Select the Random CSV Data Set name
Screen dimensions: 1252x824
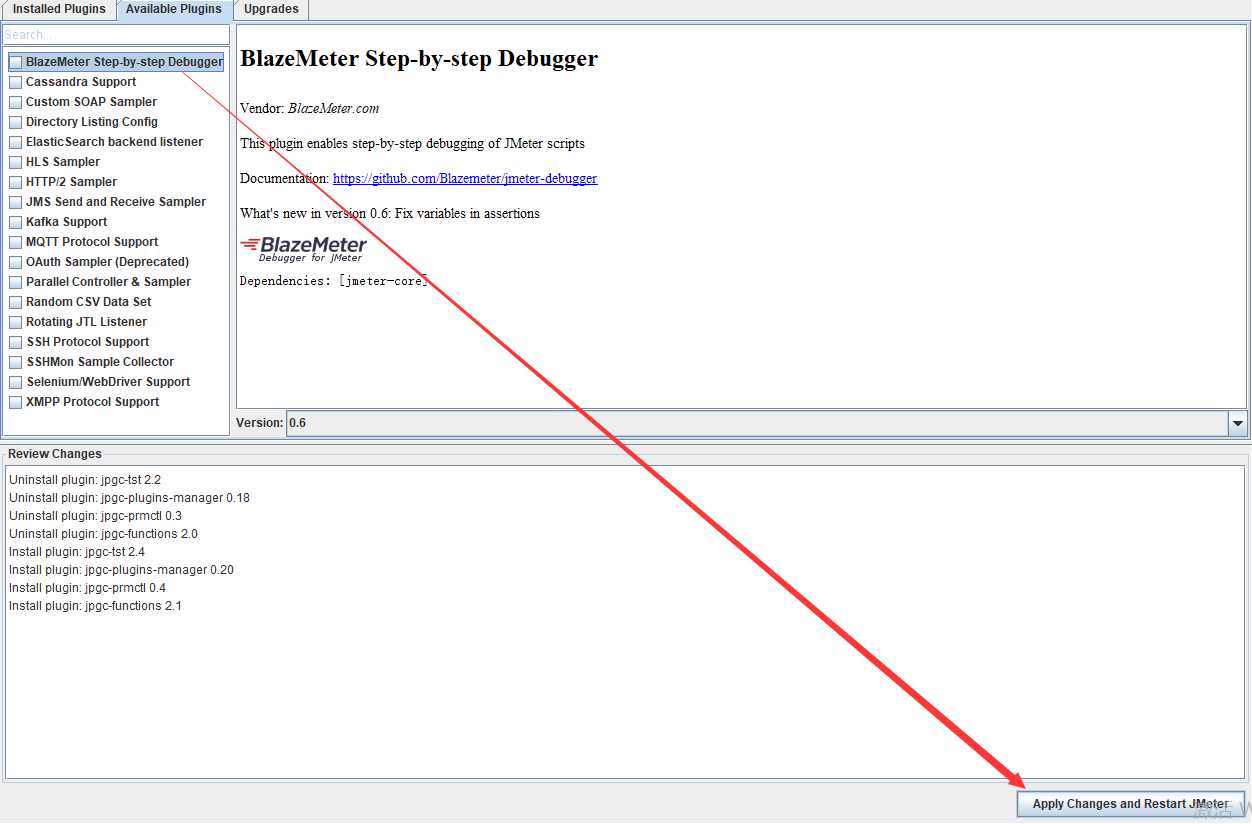pyautogui.click(x=89, y=302)
